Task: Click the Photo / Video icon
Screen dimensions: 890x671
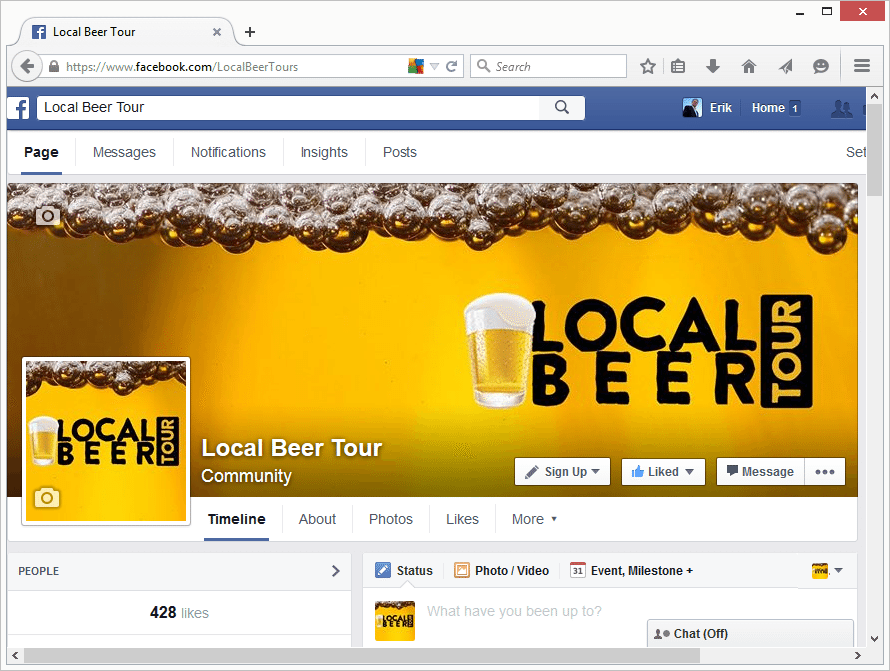Action: [461, 570]
